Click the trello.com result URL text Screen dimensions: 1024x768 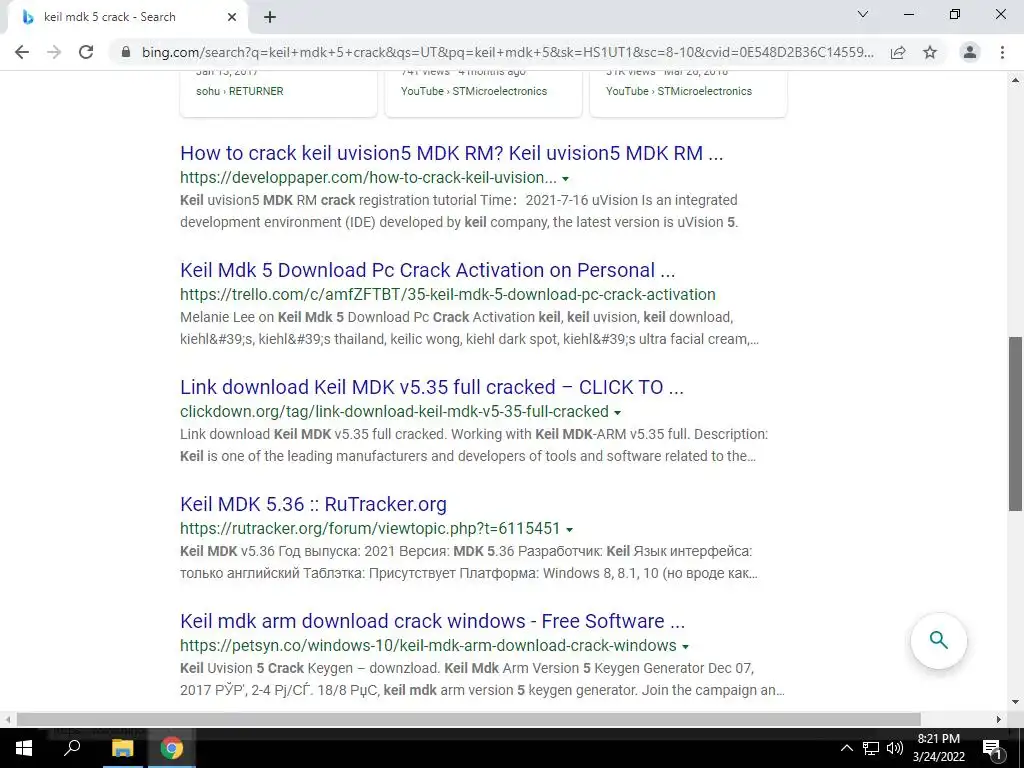[447, 295]
